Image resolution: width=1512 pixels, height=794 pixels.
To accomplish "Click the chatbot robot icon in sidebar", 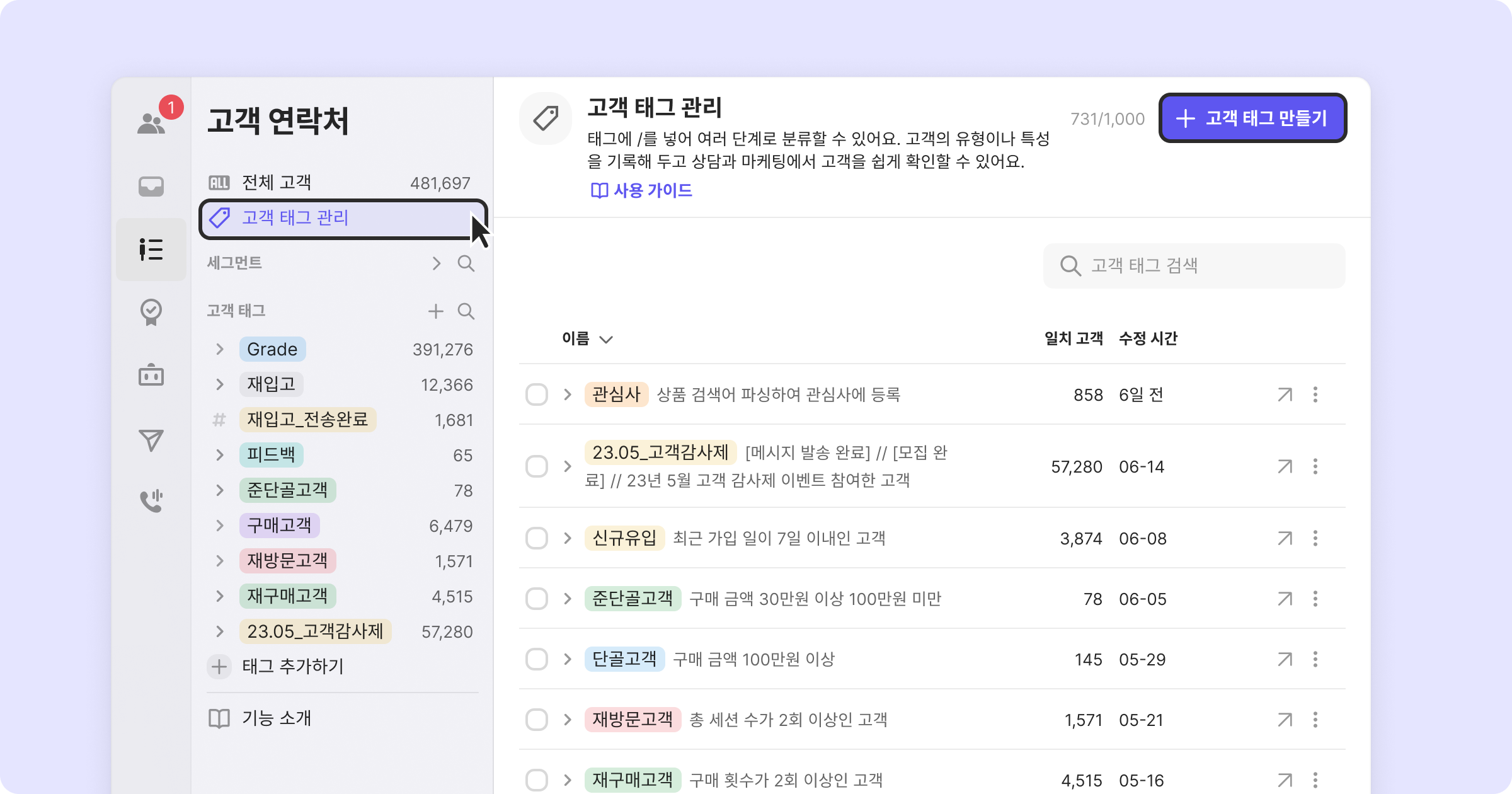I will [151, 376].
